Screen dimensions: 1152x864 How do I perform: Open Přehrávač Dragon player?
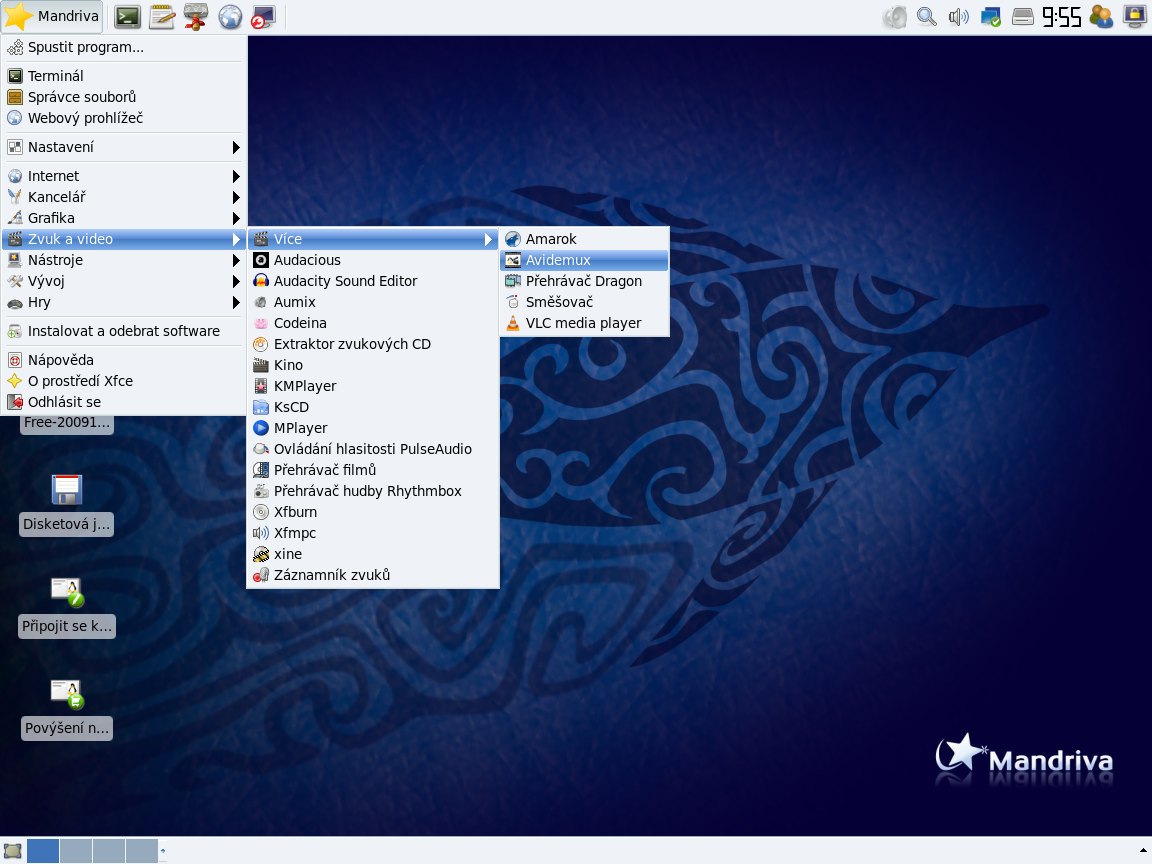tap(584, 281)
